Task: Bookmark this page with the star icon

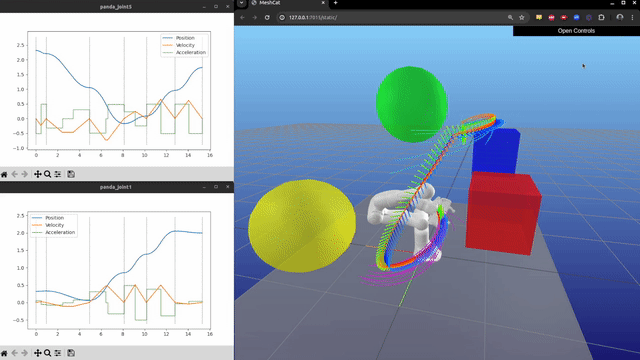Action: point(522,18)
